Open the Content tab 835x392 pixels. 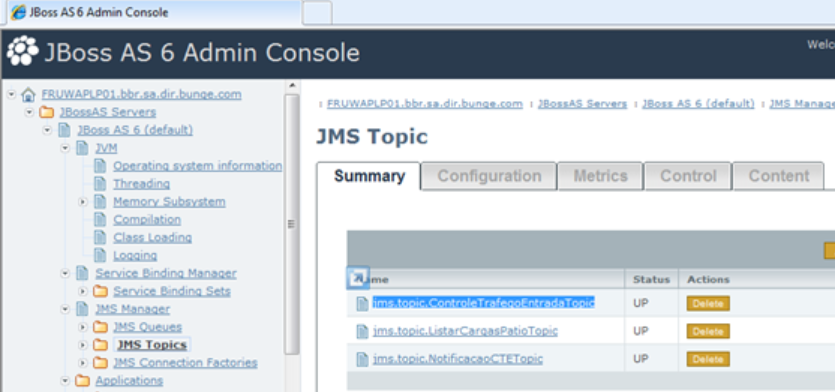pyautogui.click(x=779, y=176)
